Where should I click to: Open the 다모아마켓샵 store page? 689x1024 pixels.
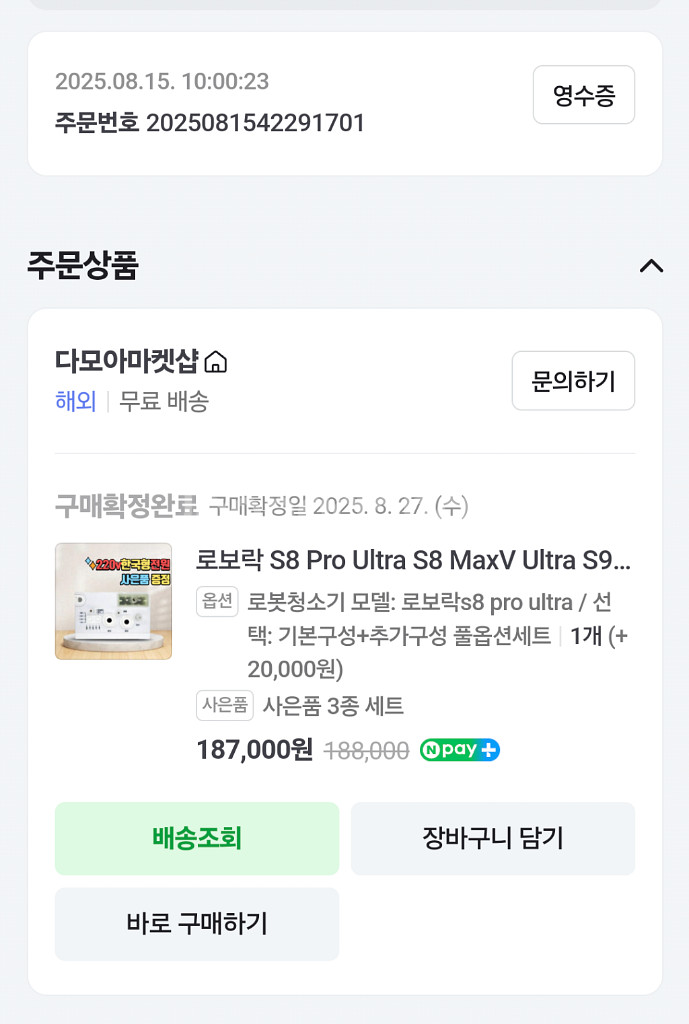click(x=125, y=362)
